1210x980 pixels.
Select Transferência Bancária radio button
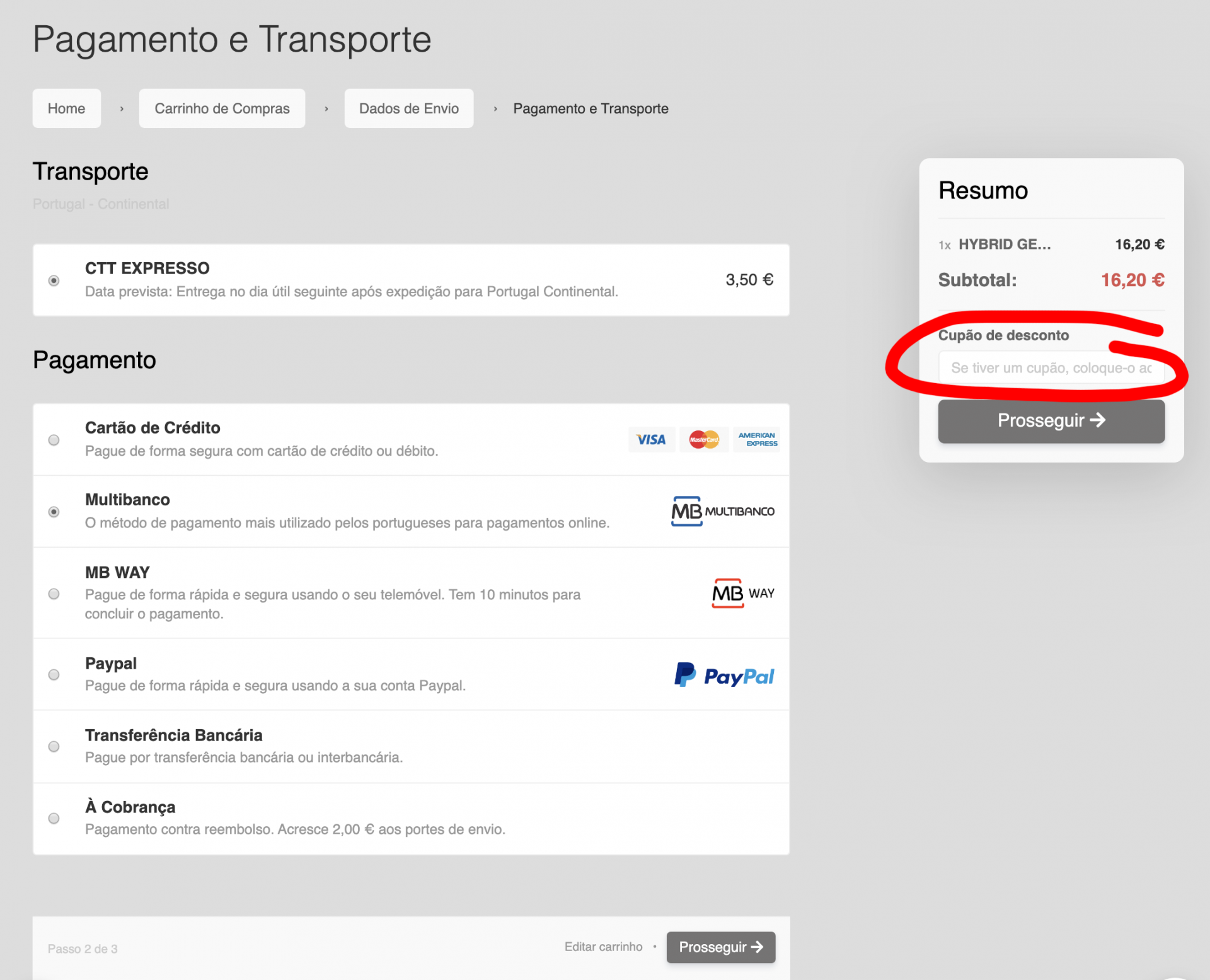(54, 746)
